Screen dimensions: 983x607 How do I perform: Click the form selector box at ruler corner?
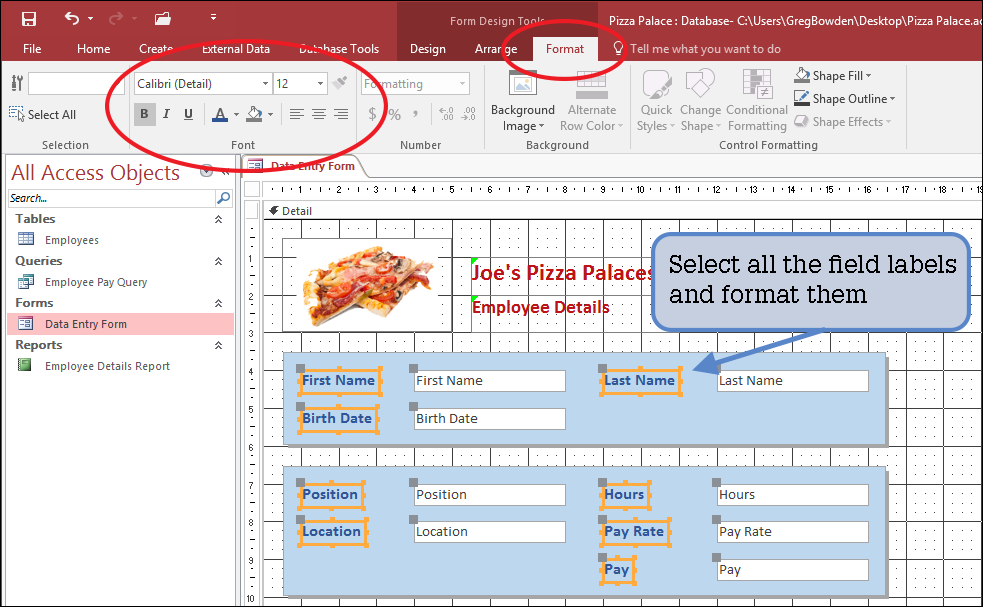[x=252, y=189]
